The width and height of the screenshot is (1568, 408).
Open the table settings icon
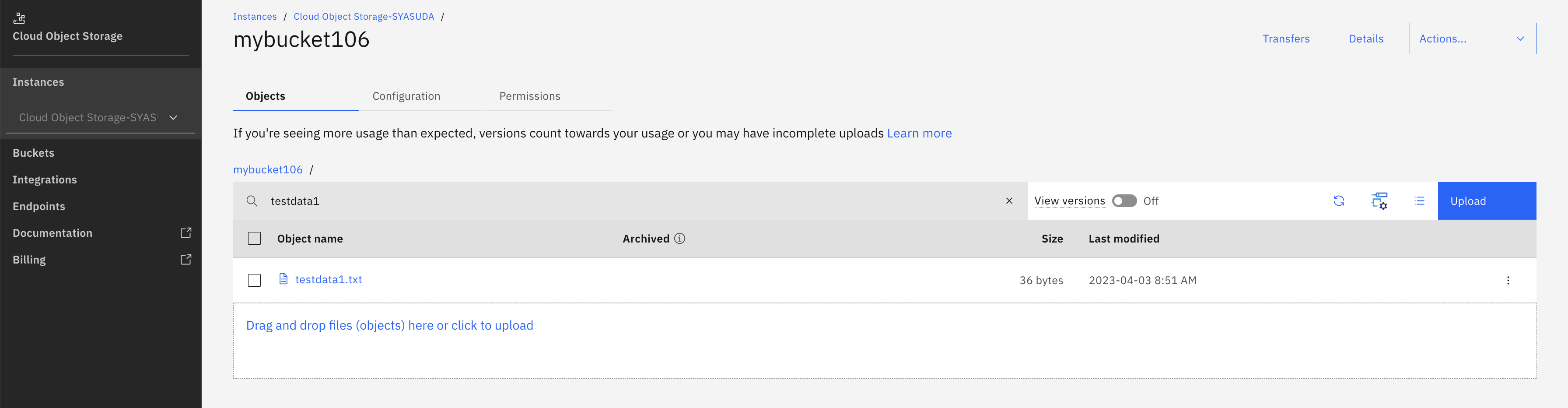pyautogui.click(x=1379, y=201)
